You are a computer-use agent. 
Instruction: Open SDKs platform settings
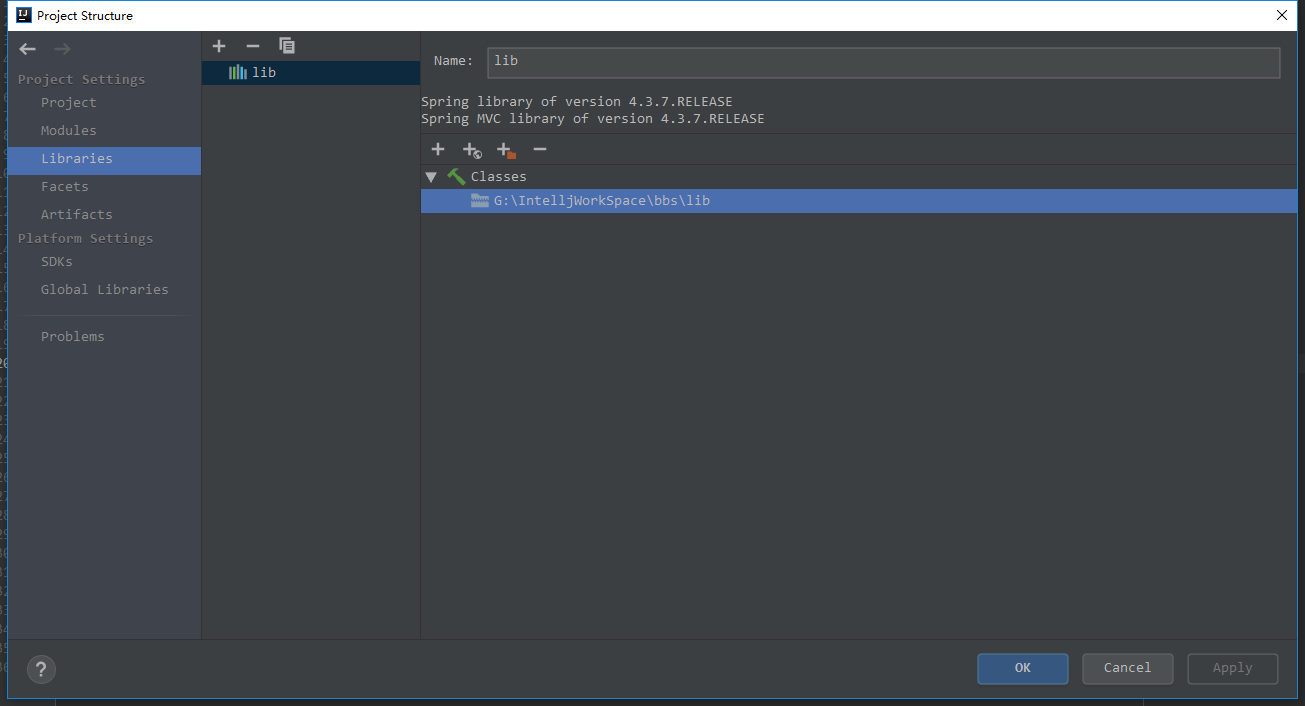point(57,262)
